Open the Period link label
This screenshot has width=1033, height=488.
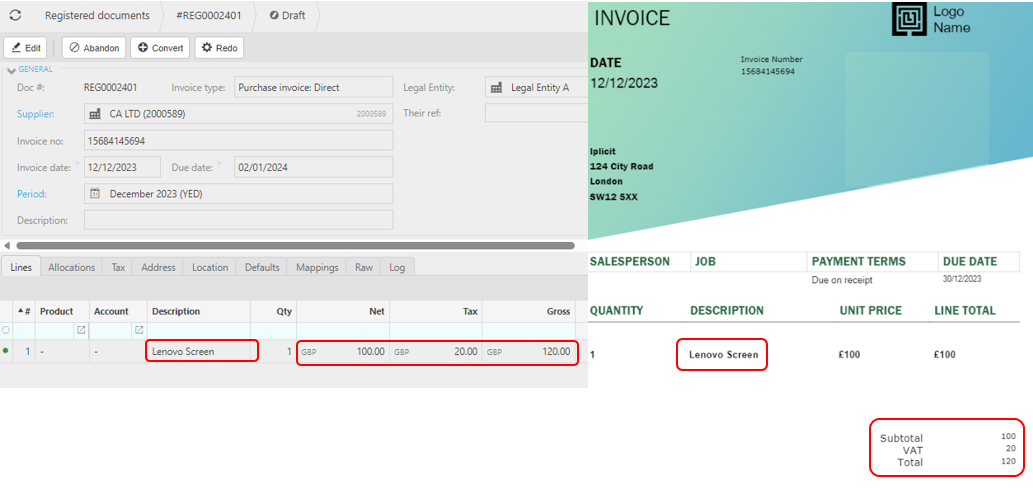coord(32,194)
